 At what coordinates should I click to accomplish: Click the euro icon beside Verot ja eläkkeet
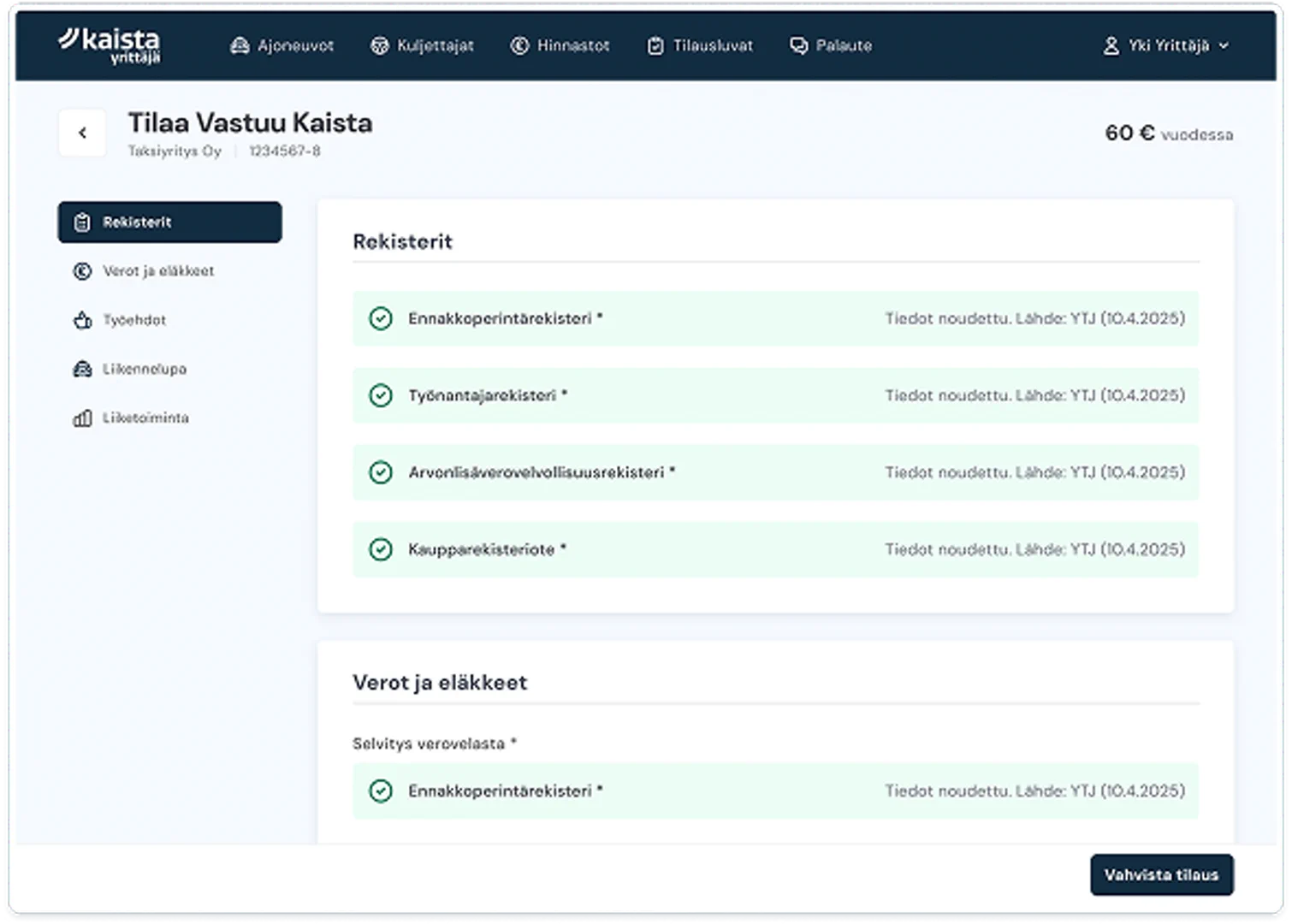pos(82,271)
